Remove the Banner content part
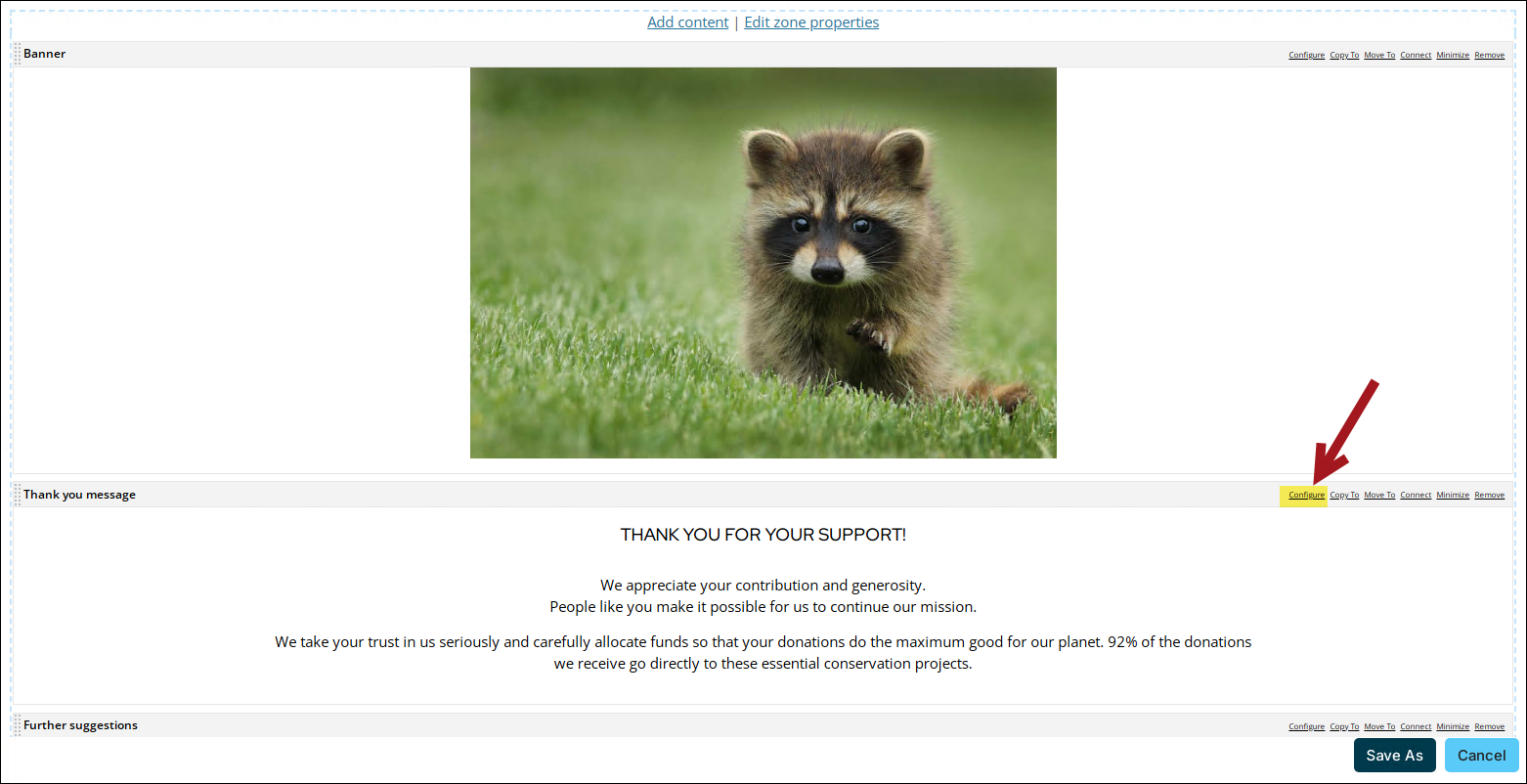1527x784 pixels. [x=1489, y=55]
